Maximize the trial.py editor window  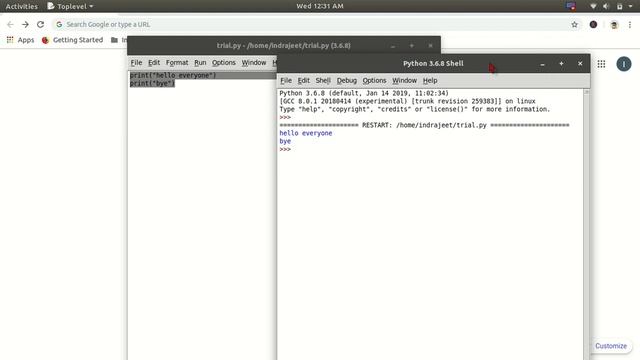point(411,46)
